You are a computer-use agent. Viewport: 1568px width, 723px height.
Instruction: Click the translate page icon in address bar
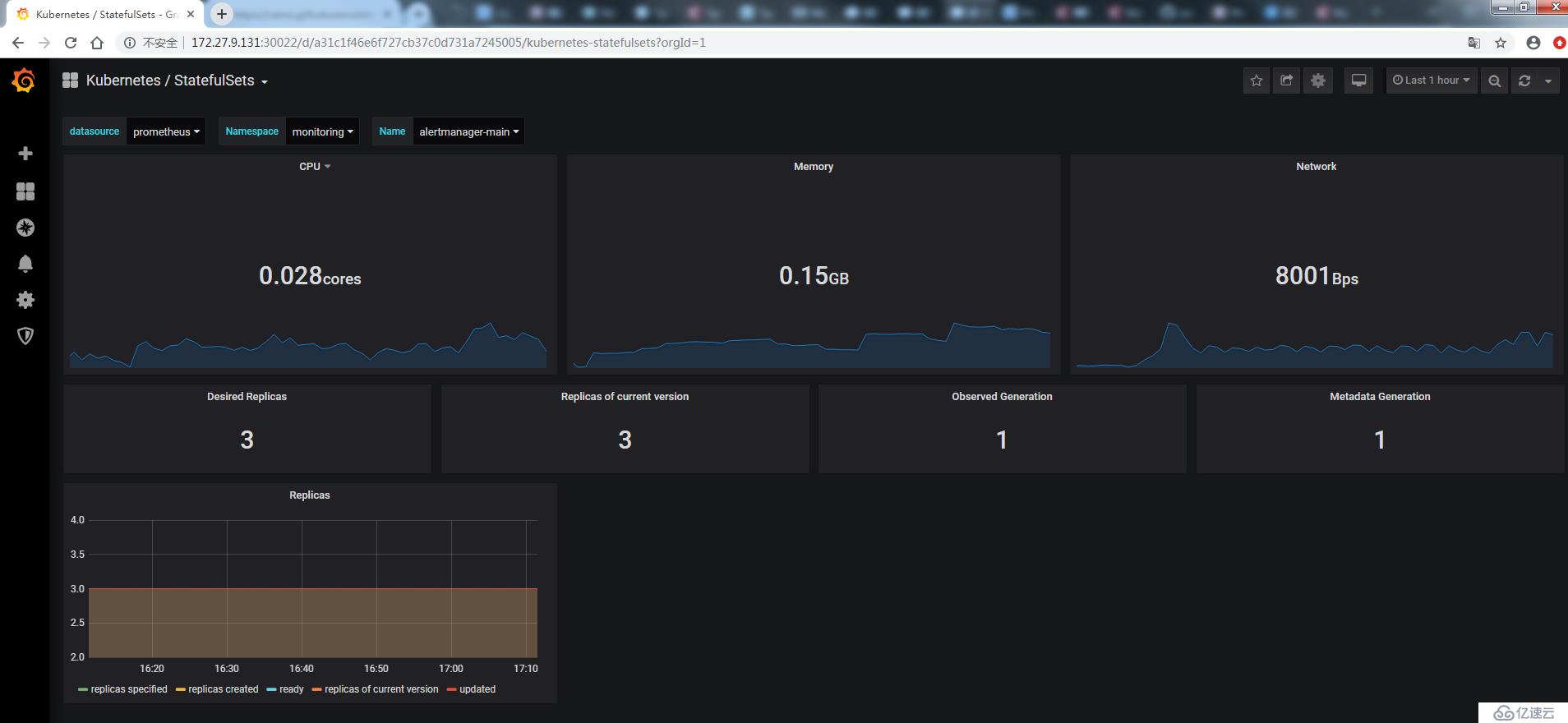click(x=1474, y=43)
